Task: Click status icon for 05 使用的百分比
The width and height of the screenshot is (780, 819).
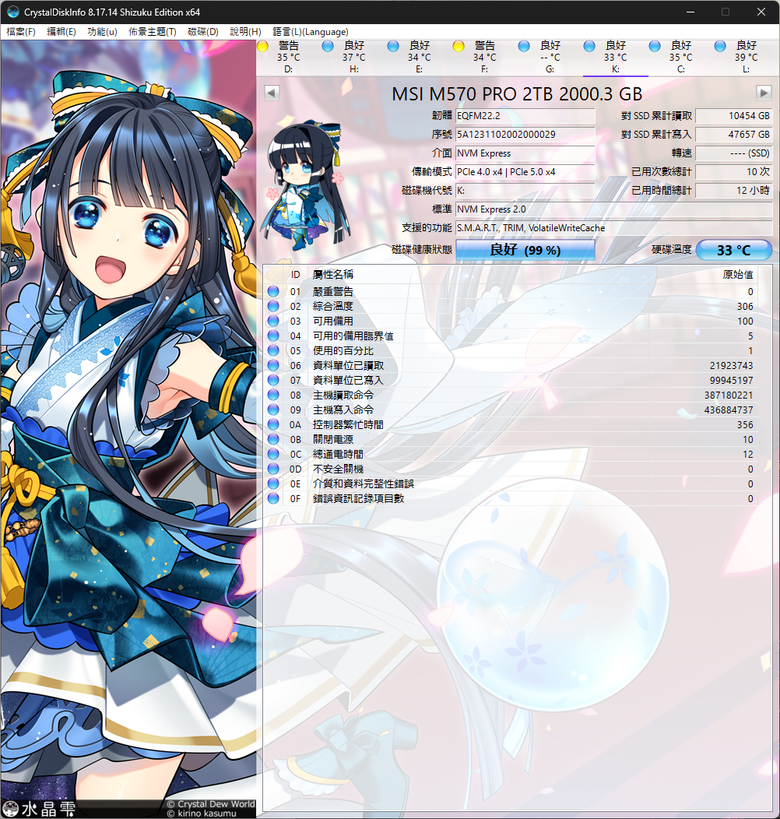Action: click(x=273, y=350)
